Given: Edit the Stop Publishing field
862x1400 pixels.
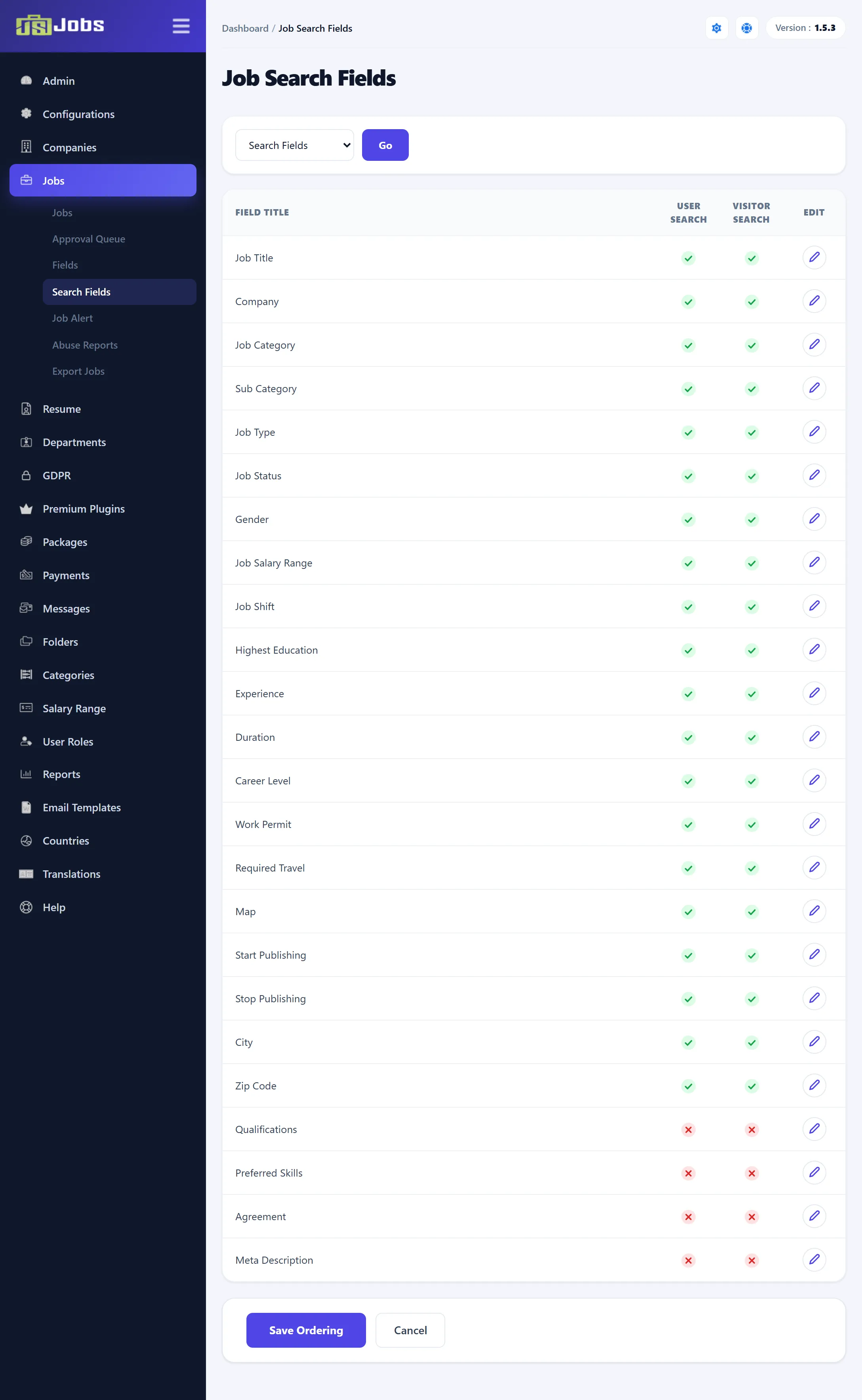Looking at the screenshot, I should [x=814, y=998].
